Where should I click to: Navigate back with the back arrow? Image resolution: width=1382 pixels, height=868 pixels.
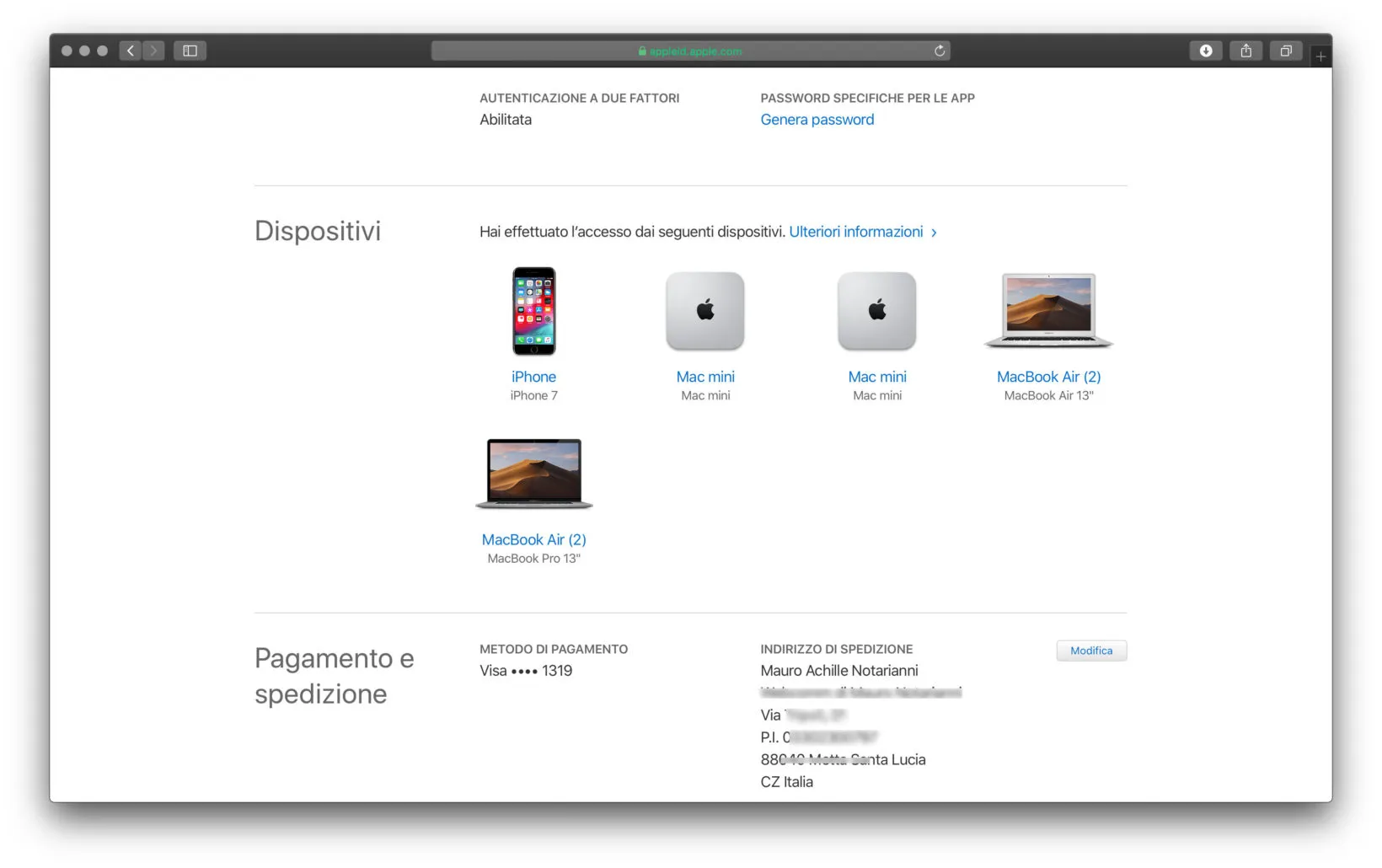point(130,51)
